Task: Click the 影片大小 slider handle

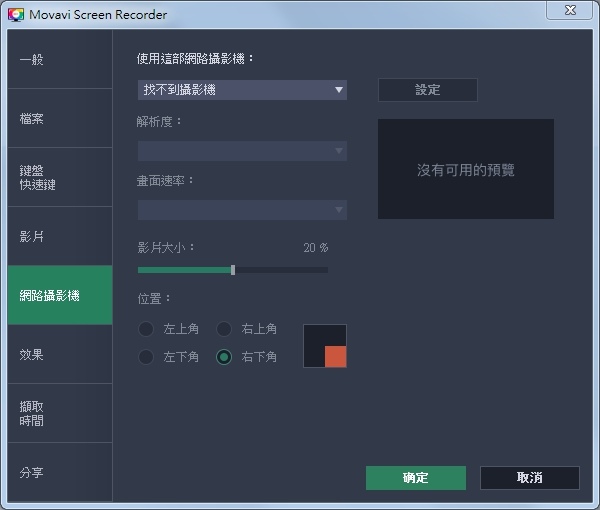Action: pyautogui.click(x=233, y=270)
